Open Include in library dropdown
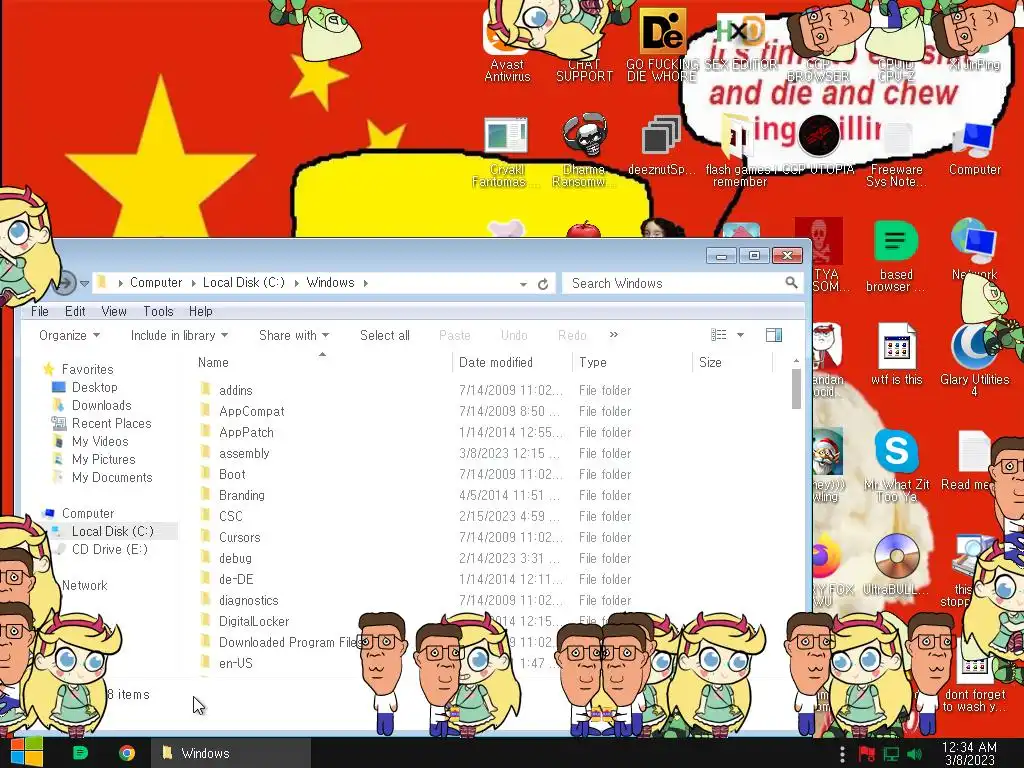The image size is (1024, 768). point(179,335)
